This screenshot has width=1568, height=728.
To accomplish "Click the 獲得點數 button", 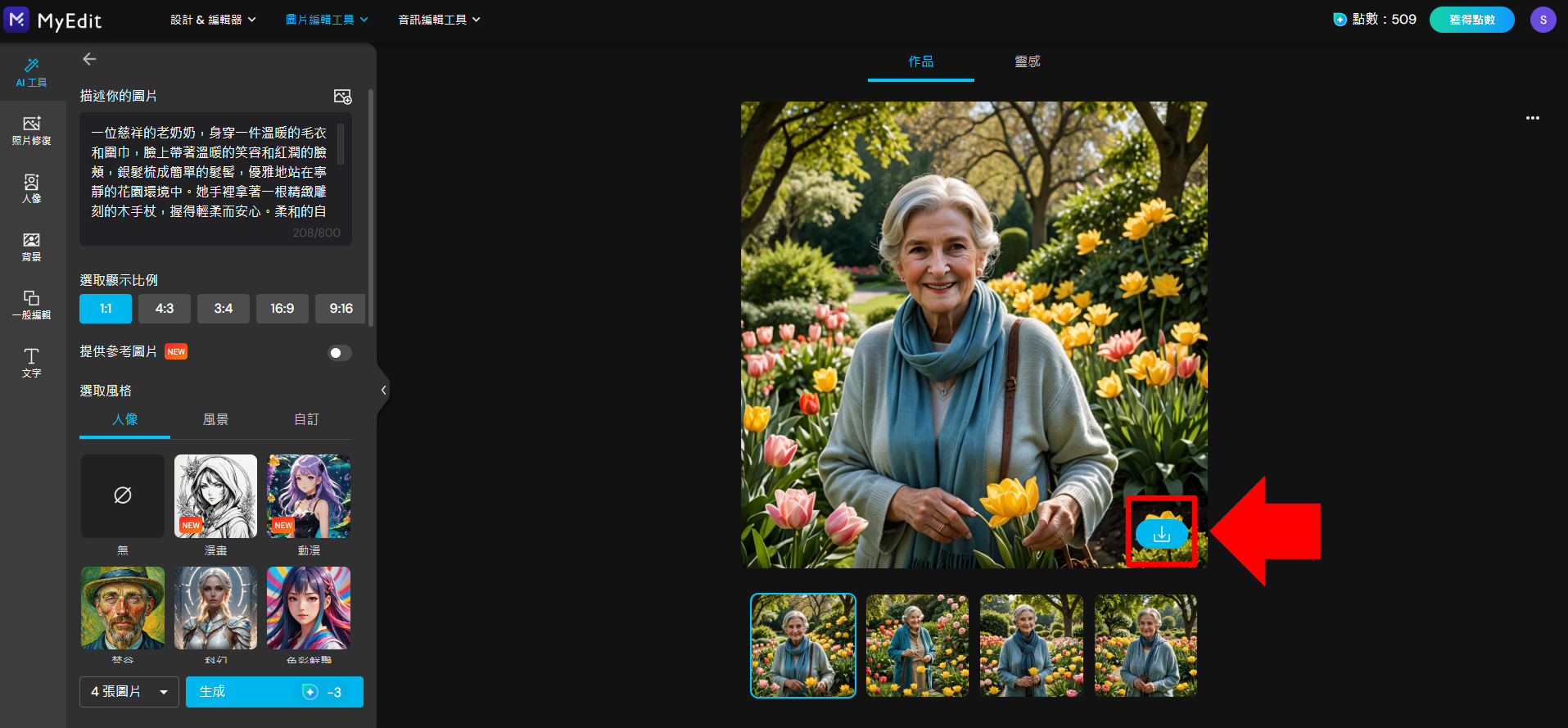I will [1472, 20].
